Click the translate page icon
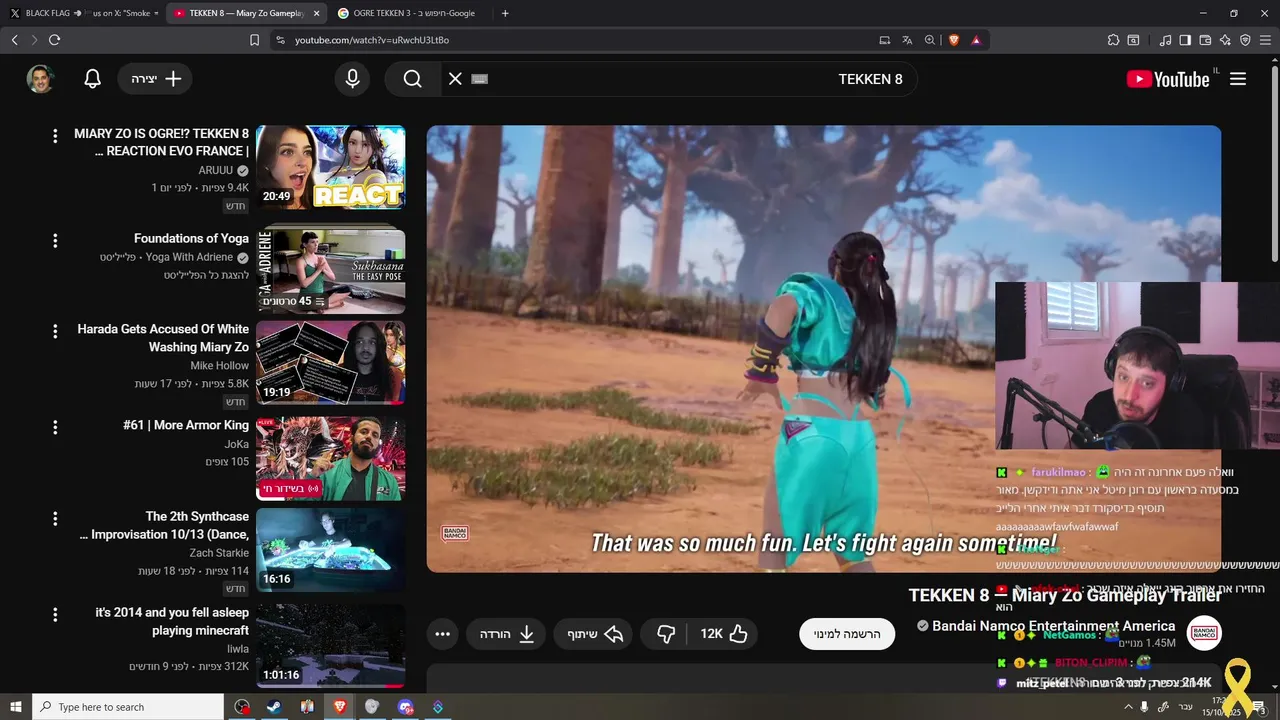This screenshot has width=1280, height=720. pos(907,40)
